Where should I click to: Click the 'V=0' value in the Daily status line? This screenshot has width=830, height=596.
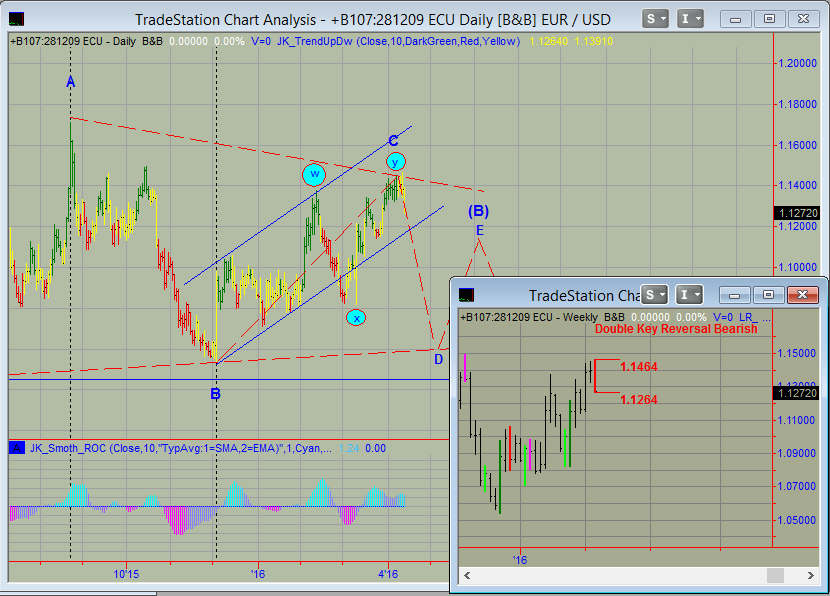point(261,41)
